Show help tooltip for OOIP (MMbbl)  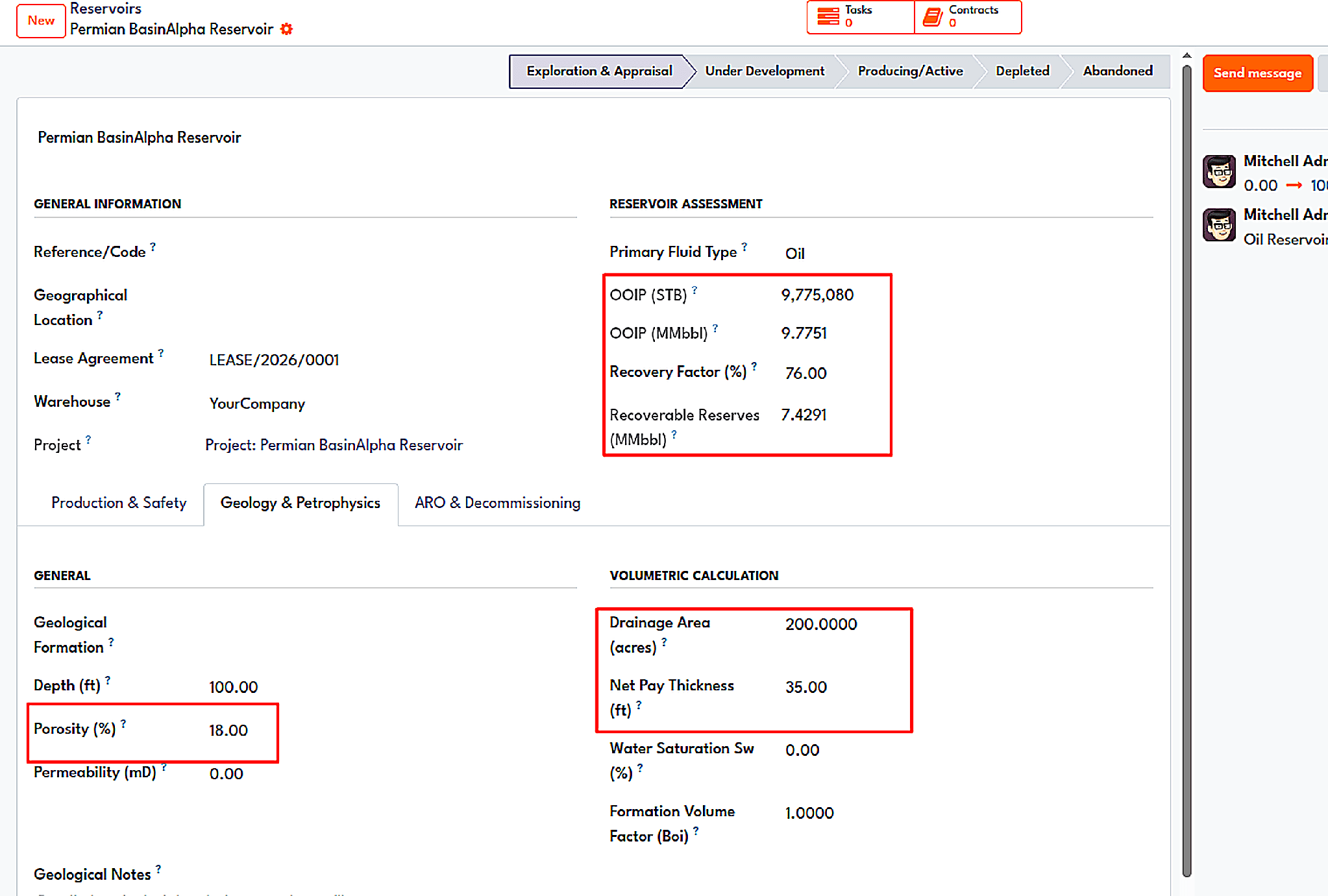(x=715, y=328)
